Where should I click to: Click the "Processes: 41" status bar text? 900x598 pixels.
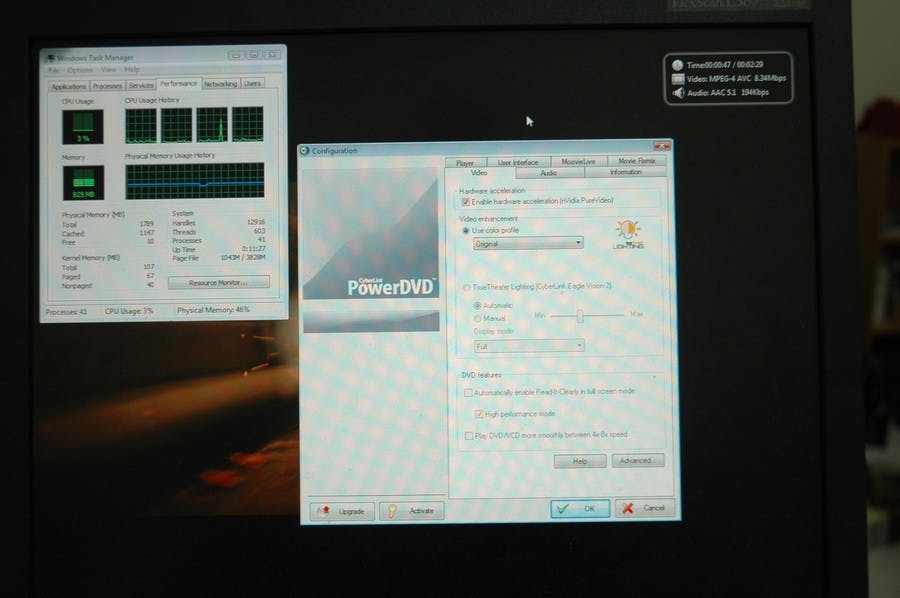tap(66, 312)
